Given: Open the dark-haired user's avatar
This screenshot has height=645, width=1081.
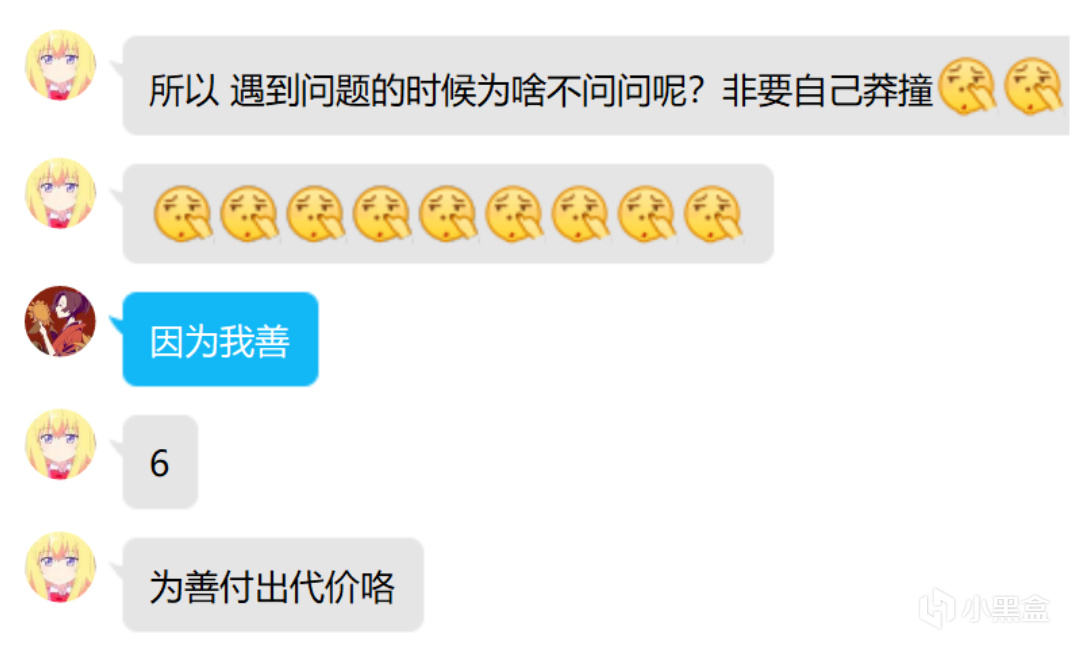Looking at the screenshot, I should (x=60, y=321).
